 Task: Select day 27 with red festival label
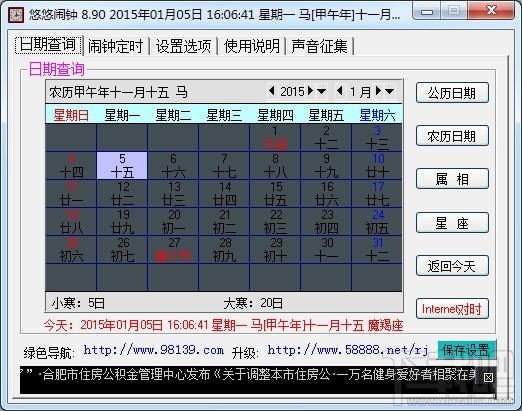(173, 249)
